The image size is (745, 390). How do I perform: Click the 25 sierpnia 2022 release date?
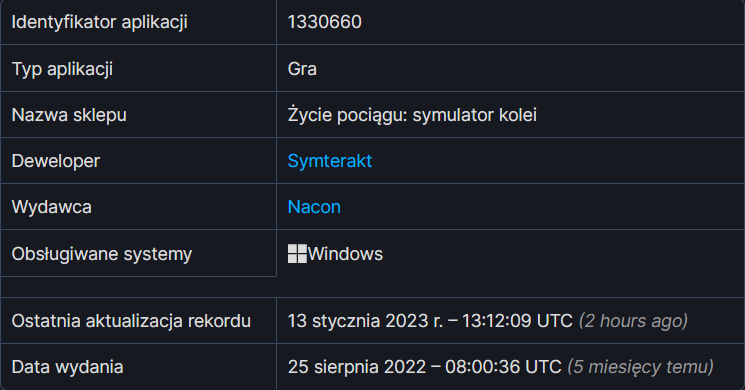coord(424,367)
